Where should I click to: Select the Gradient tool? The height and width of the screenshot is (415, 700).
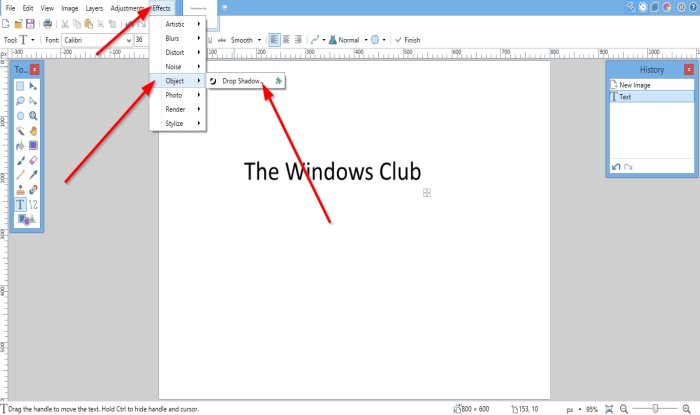point(33,145)
